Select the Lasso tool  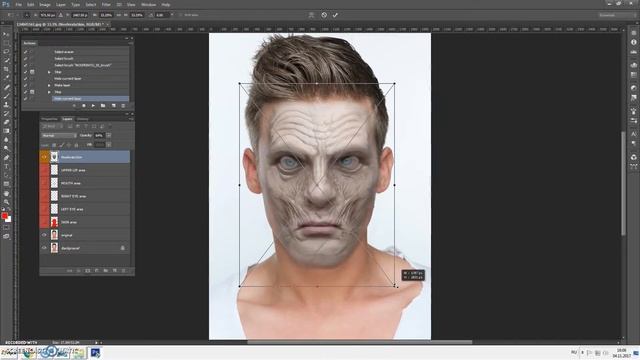click(6, 52)
